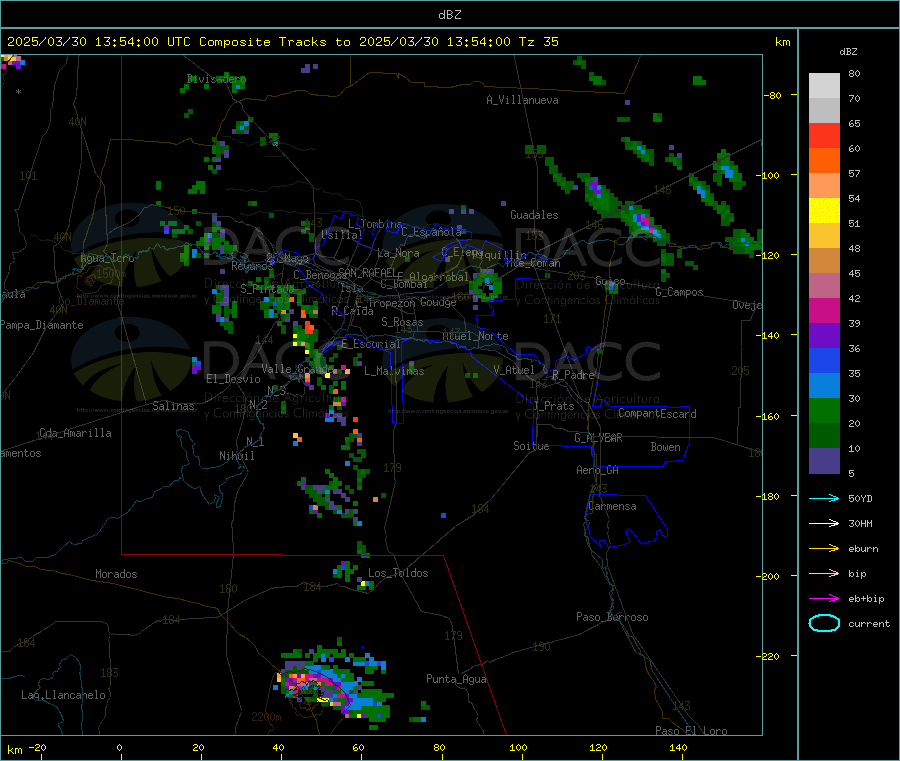Click the SAN_RAFAEL map label
The image size is (900, 761).
point(366,272)
